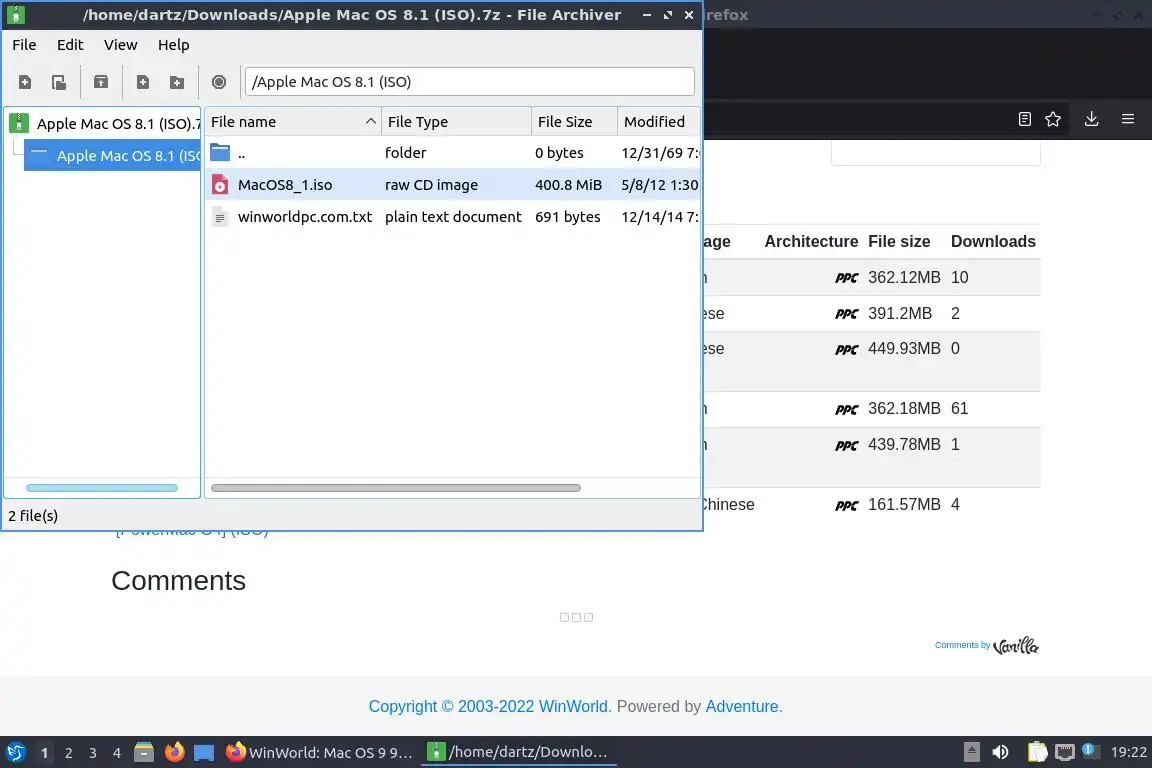Click the display monitor tray icon
The image size is (1152, 768).
[1065, 752]
